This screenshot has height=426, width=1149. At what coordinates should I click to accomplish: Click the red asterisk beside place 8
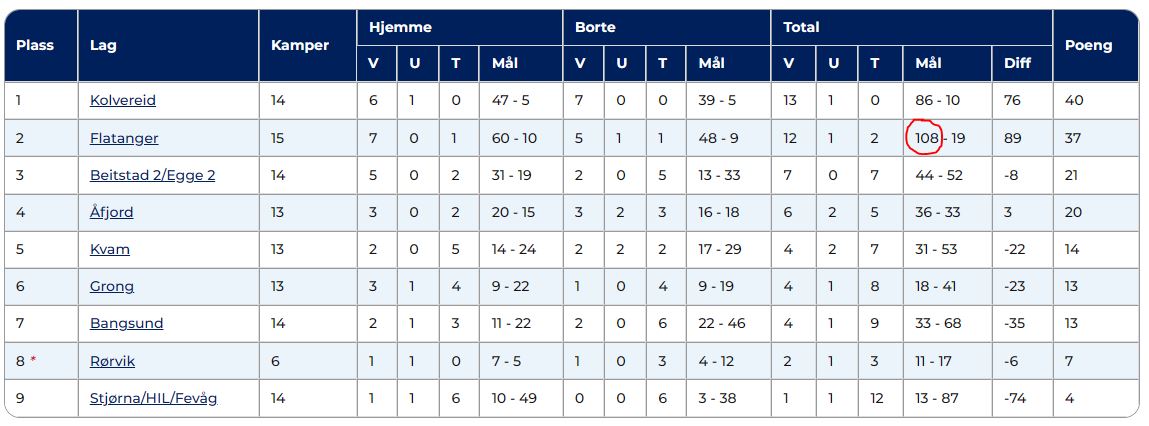[33, 360]
